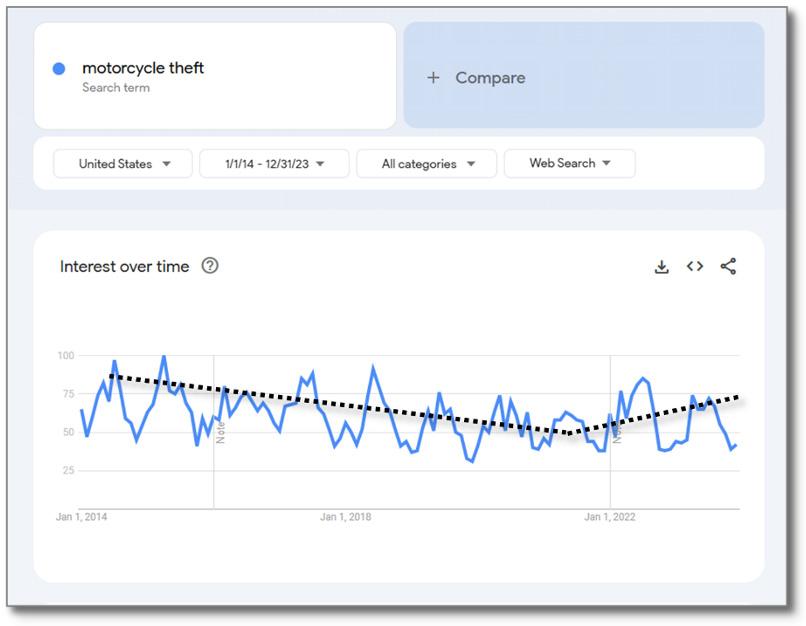Download the Interest over time data

661,267
